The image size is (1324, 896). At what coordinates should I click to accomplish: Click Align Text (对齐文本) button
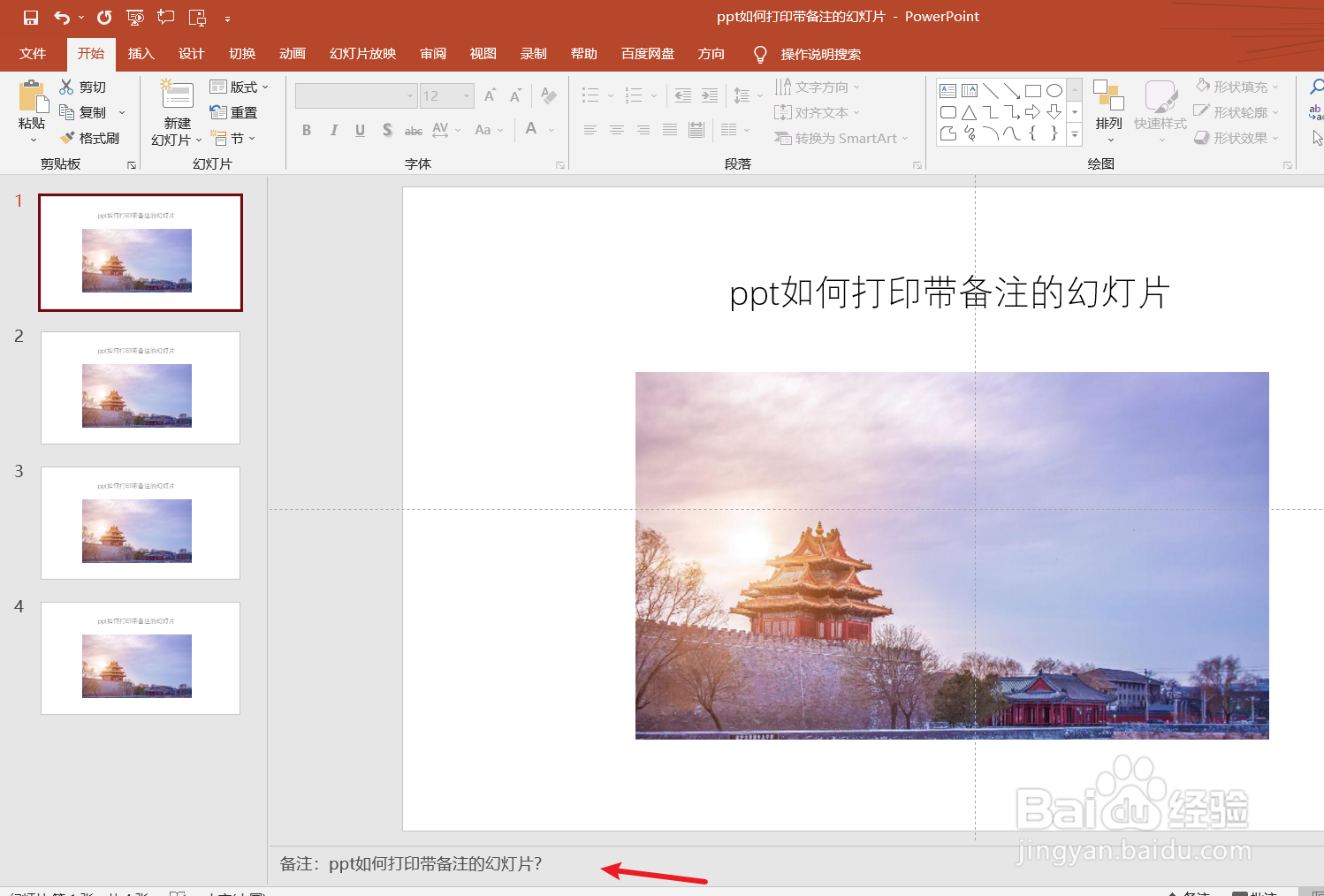pyautogui.click(x=818, y=112)
